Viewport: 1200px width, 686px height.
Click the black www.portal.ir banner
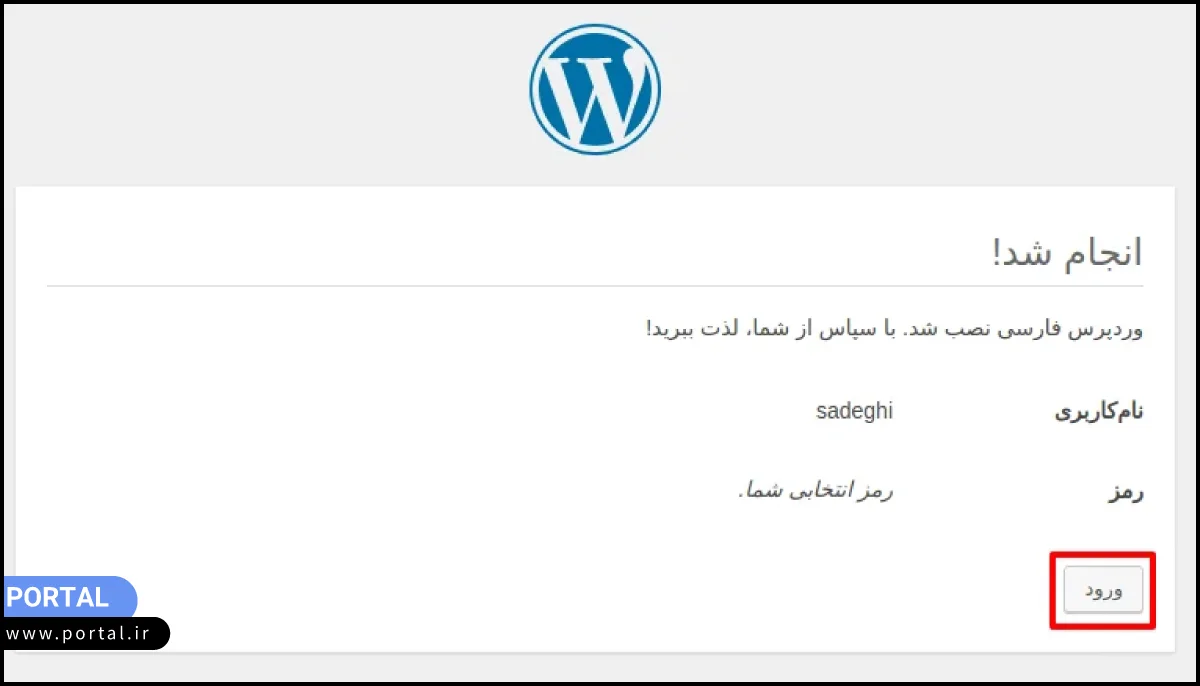tap(85, 633)
